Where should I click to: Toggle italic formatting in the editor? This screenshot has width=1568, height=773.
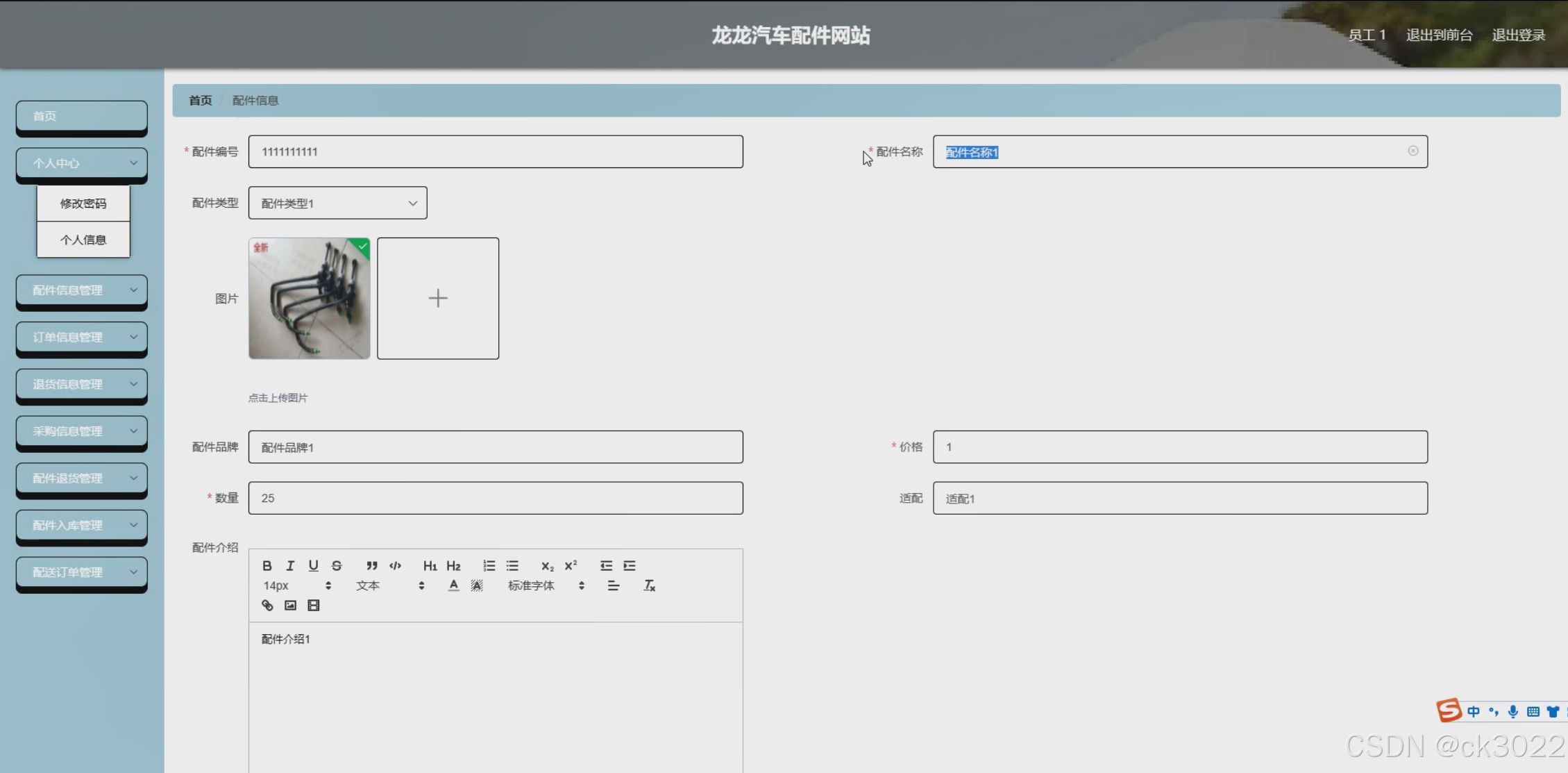[x=290, y=565]
